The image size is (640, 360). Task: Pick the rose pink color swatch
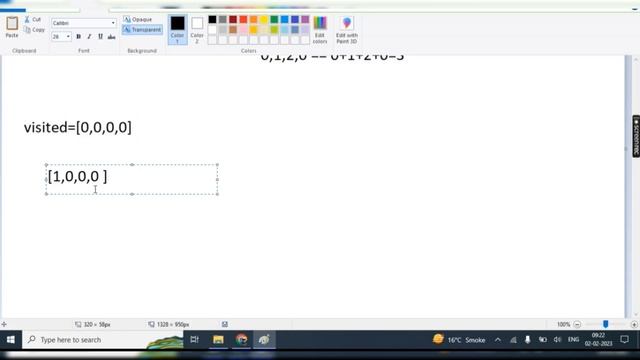243,29
